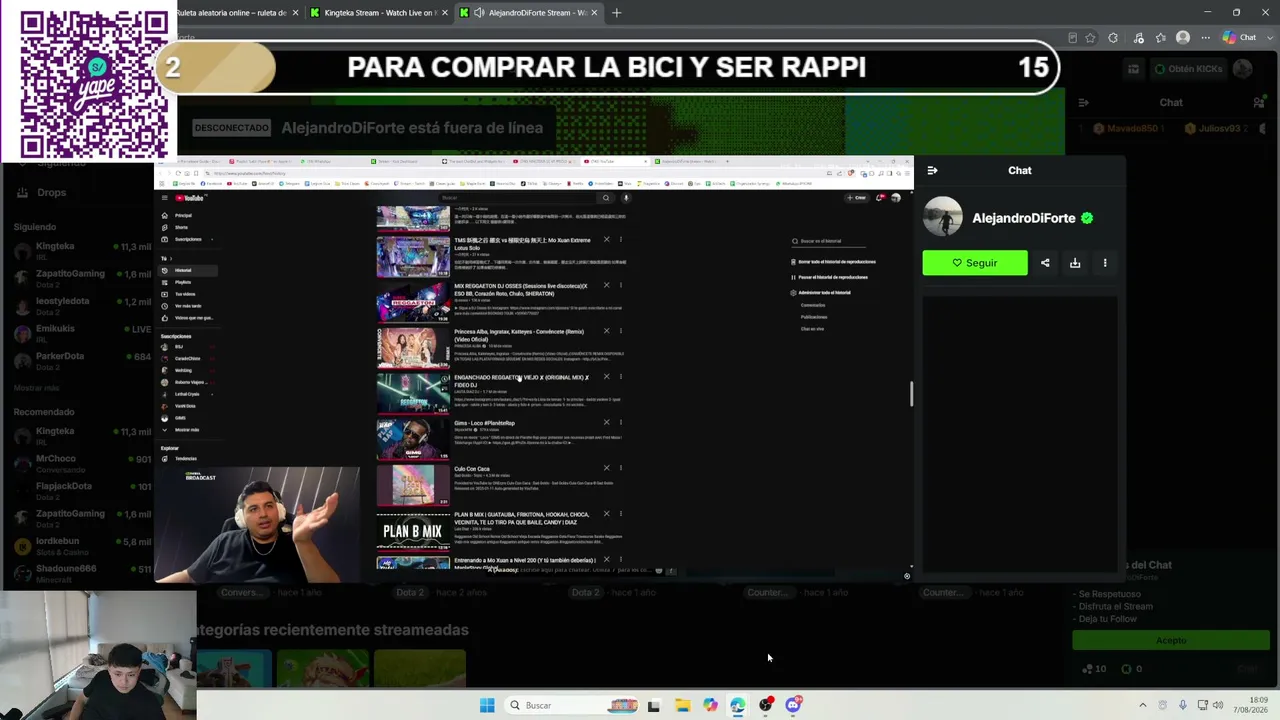This screenshot has height=720, width=1280.
Task: Remove Culo Con Caca from history
Action: click(x=606, y=468)
